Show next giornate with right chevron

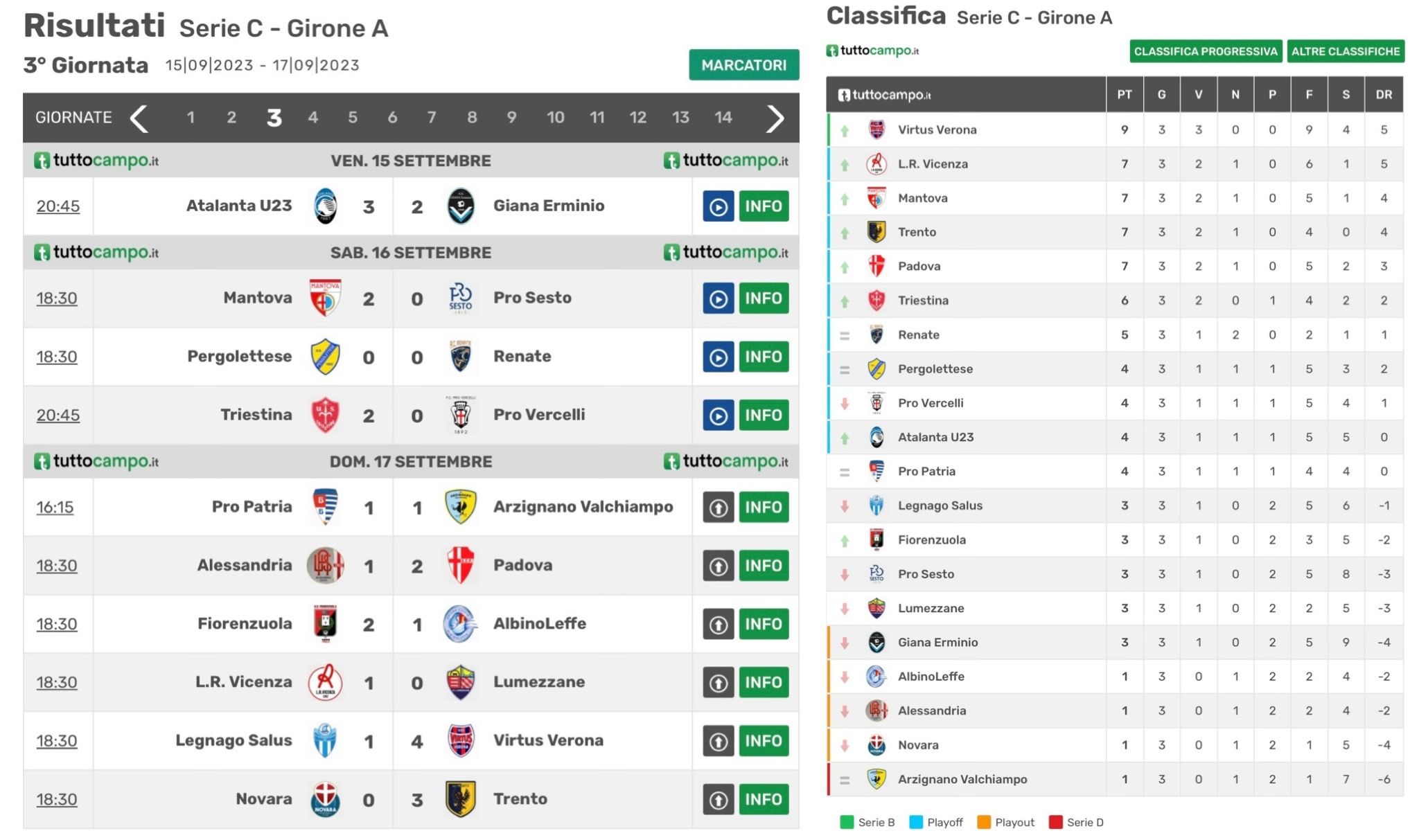coord(775,118)
